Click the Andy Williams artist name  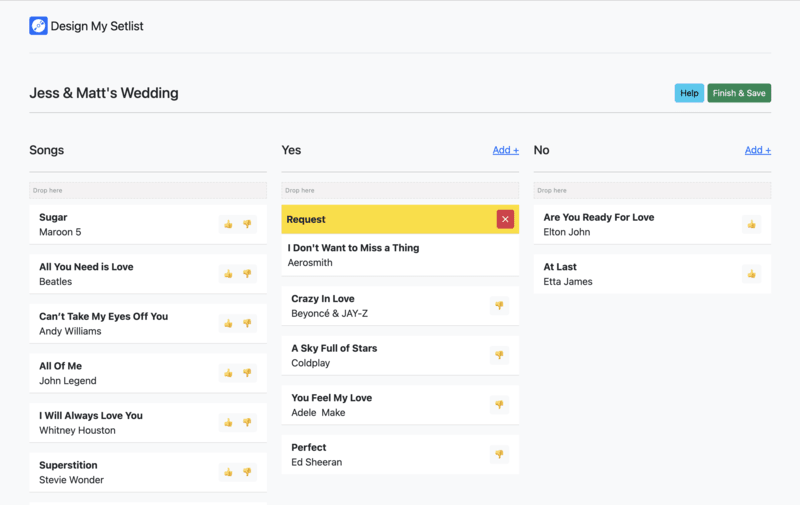click(70, 331)
